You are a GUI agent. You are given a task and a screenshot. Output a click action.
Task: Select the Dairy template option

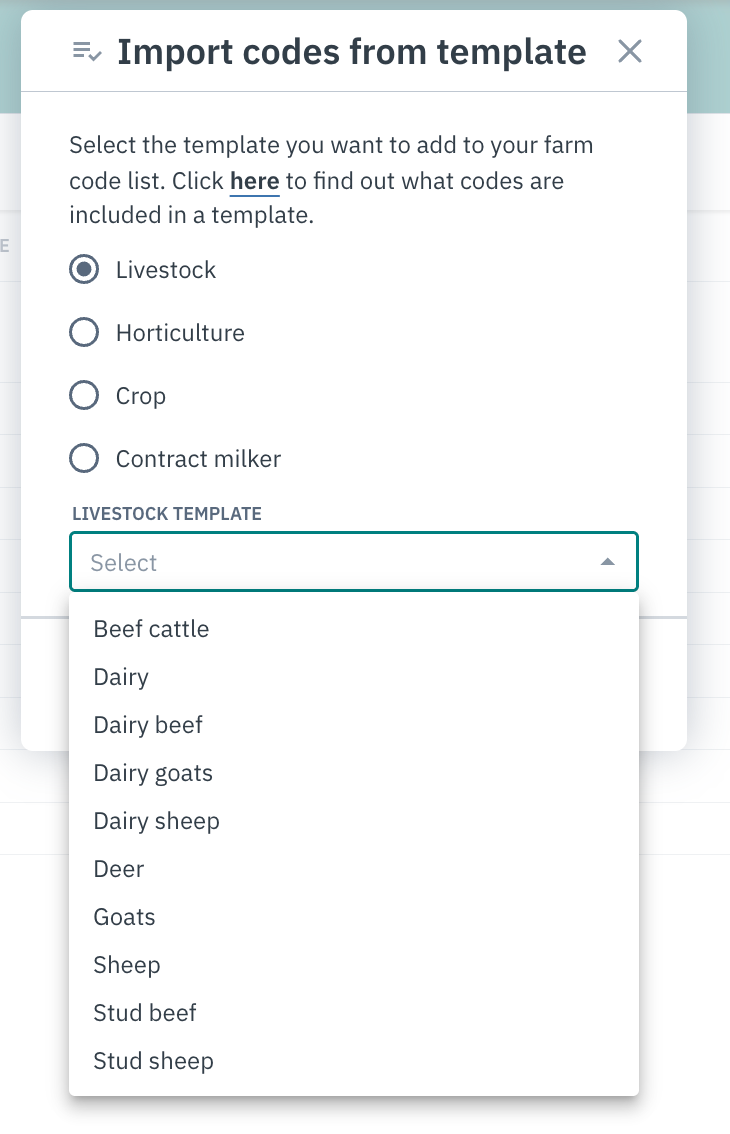tap(354, 677)
